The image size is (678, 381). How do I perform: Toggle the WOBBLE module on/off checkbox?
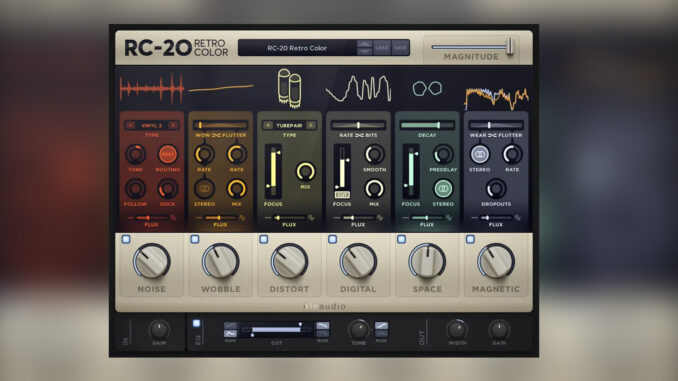click(x=195, y=239)
